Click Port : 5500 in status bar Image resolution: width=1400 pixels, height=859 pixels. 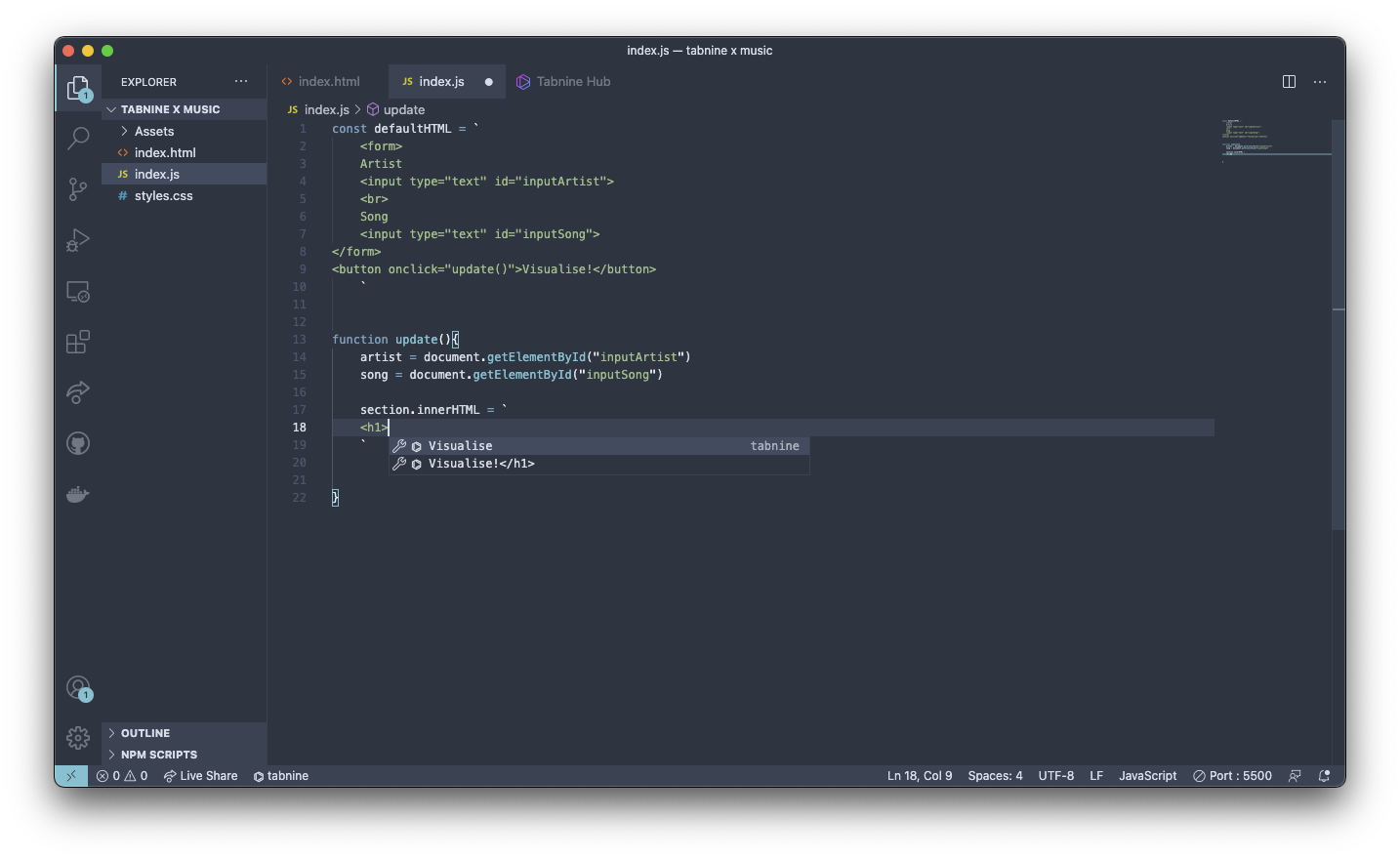click(x=1232, y=775)
